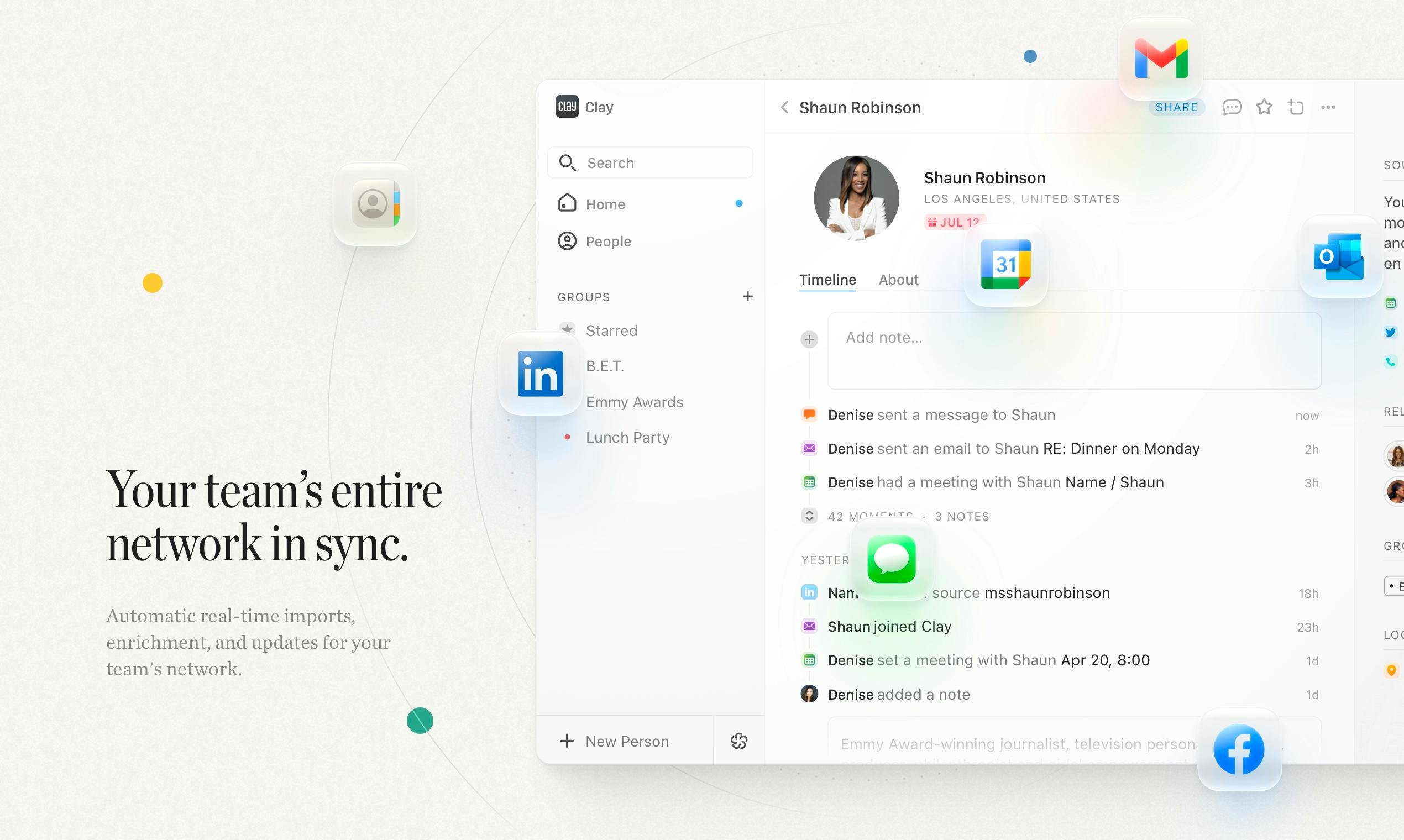Click the 3 Notes label
The height and width of the screenshot is (840, 1404).
[x=962, y=516]
